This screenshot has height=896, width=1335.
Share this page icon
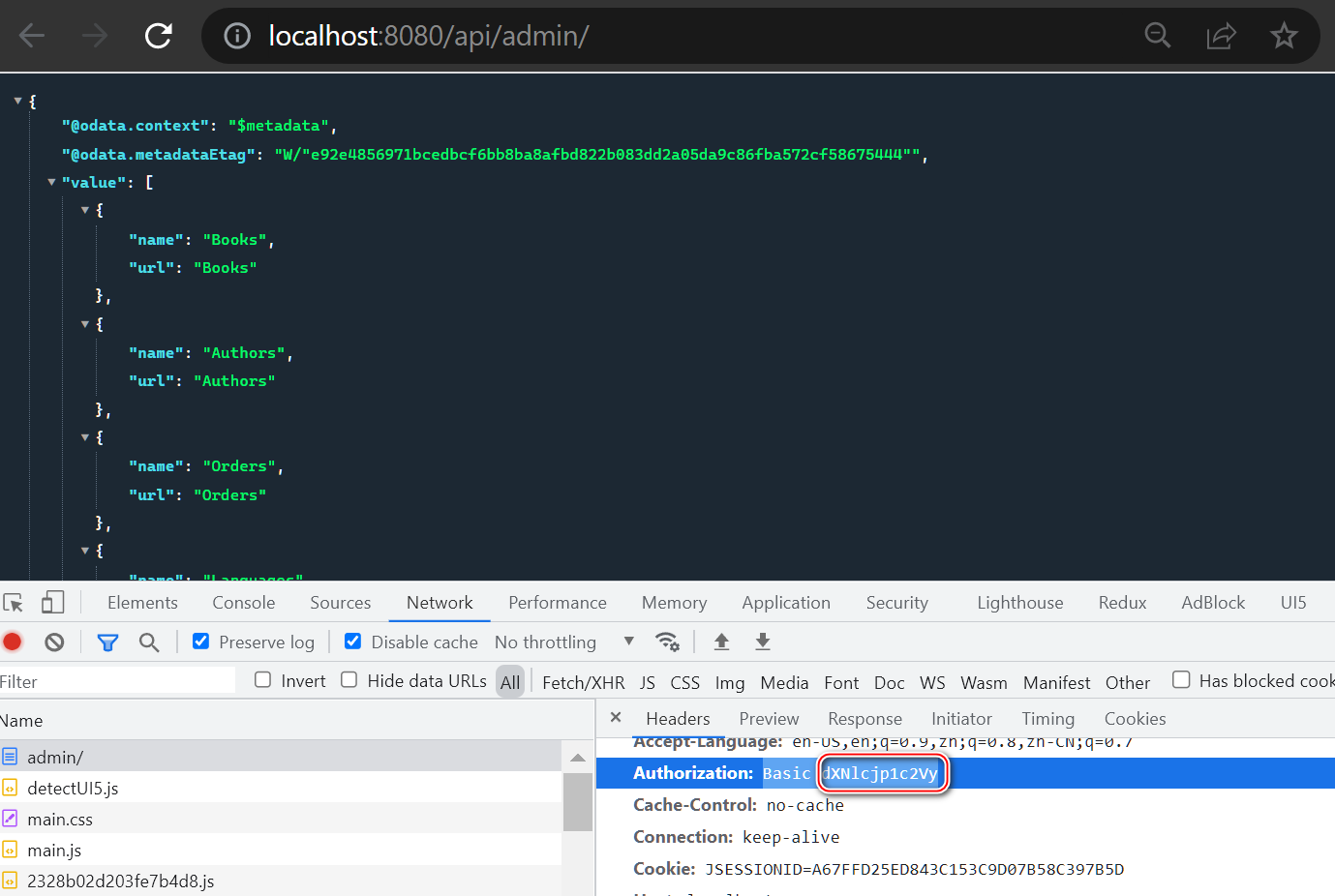coord(1221,36)
